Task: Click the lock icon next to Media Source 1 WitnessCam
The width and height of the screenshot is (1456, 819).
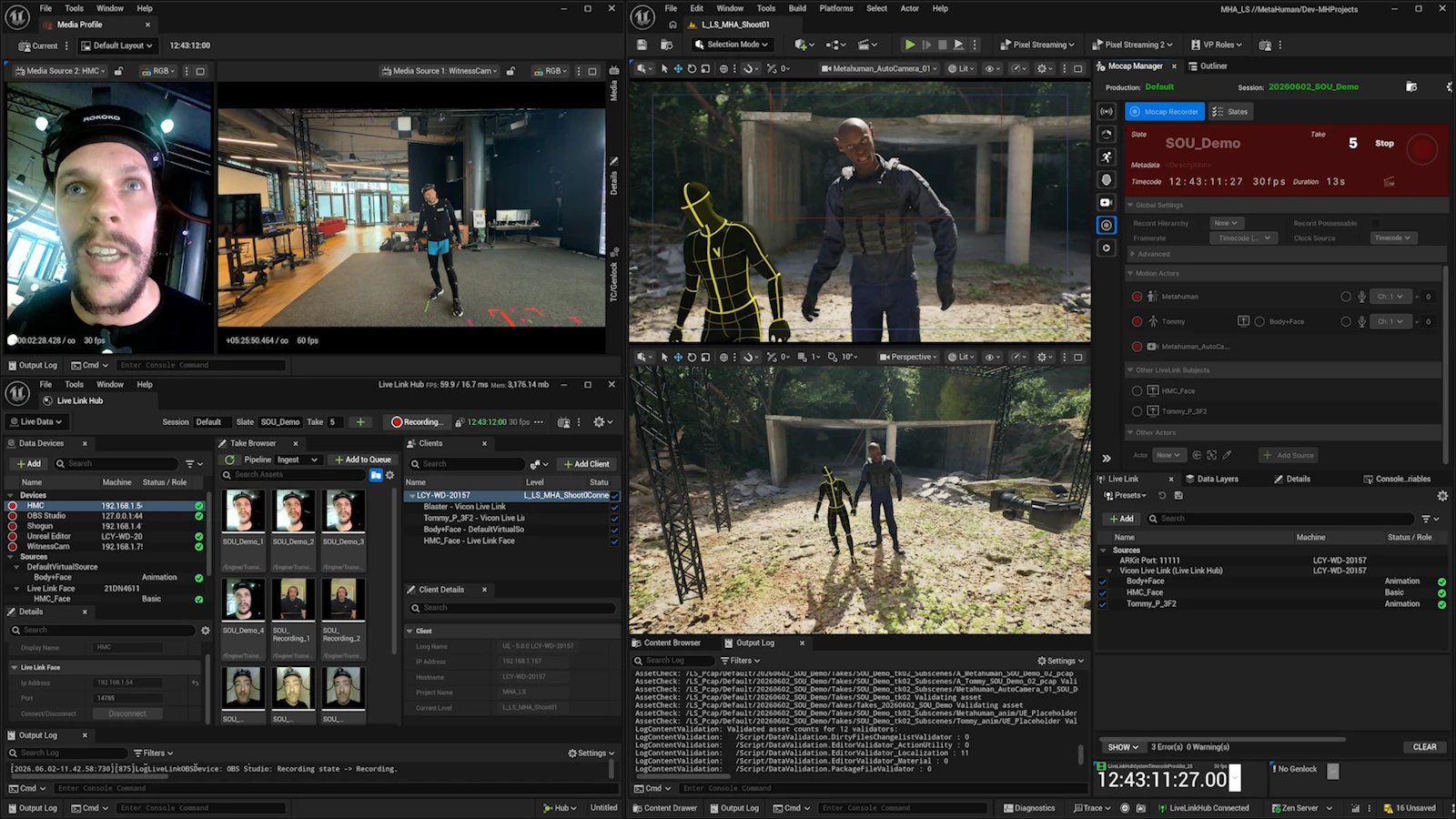Action: point(511,71)
